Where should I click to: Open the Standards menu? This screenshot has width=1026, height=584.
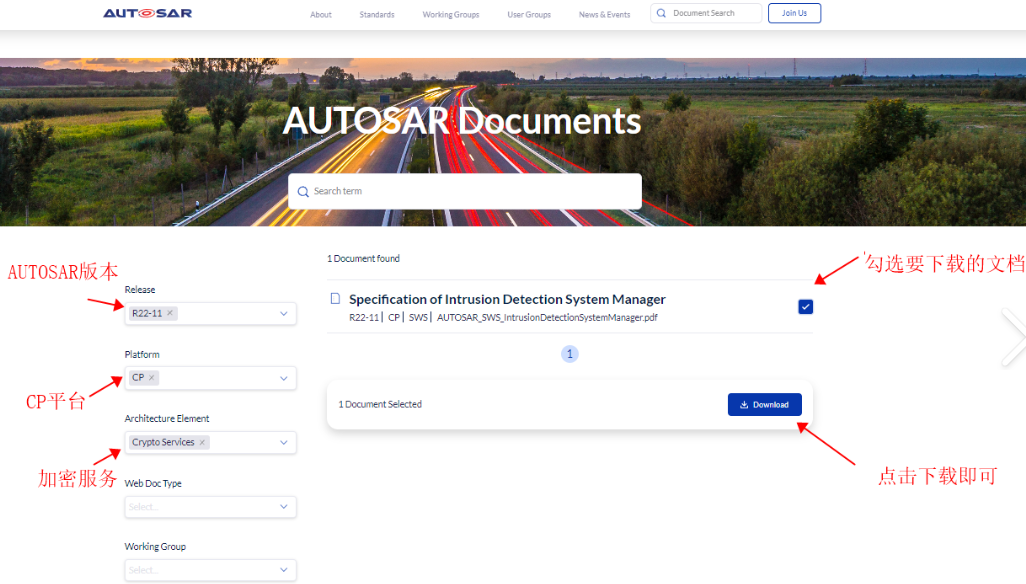pos(377,14)
